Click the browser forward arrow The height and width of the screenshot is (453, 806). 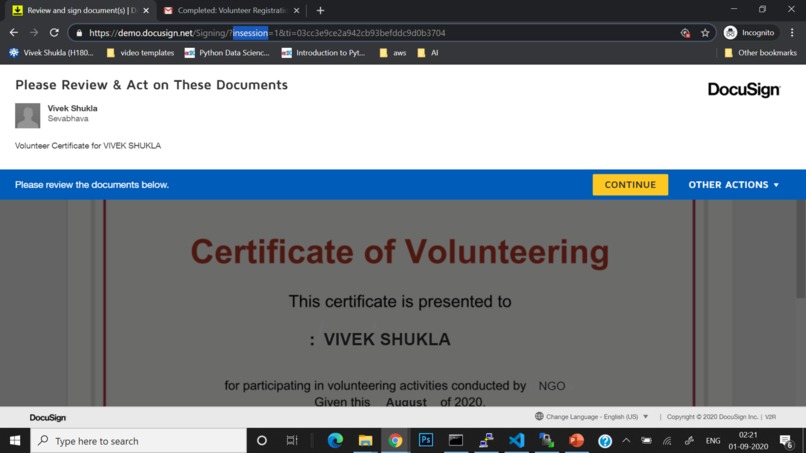pyautogui.click(x=34, y=32)
